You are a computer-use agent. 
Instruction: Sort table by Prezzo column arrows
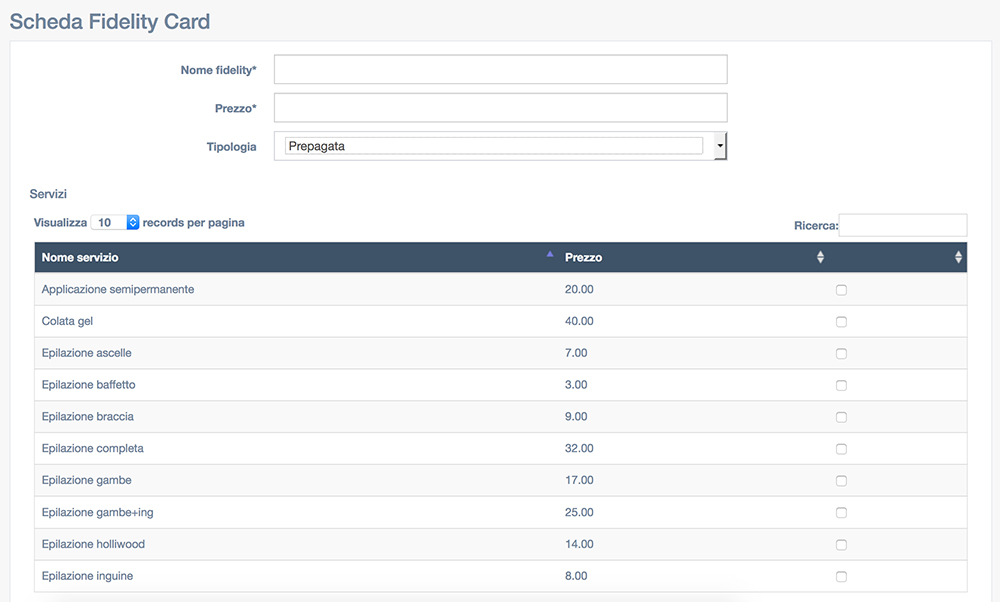pyautogui.click(x=820, y=257)
